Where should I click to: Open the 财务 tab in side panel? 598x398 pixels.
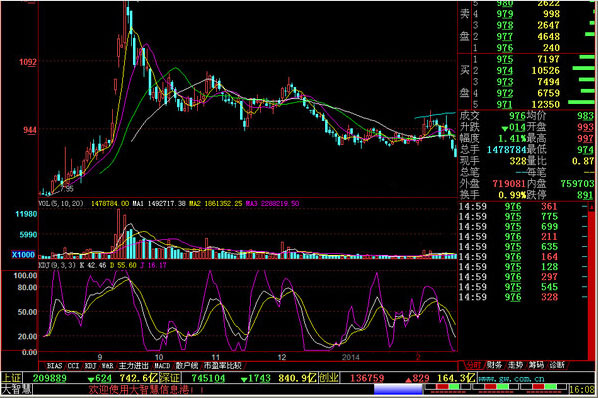click(x=494, y=365)
